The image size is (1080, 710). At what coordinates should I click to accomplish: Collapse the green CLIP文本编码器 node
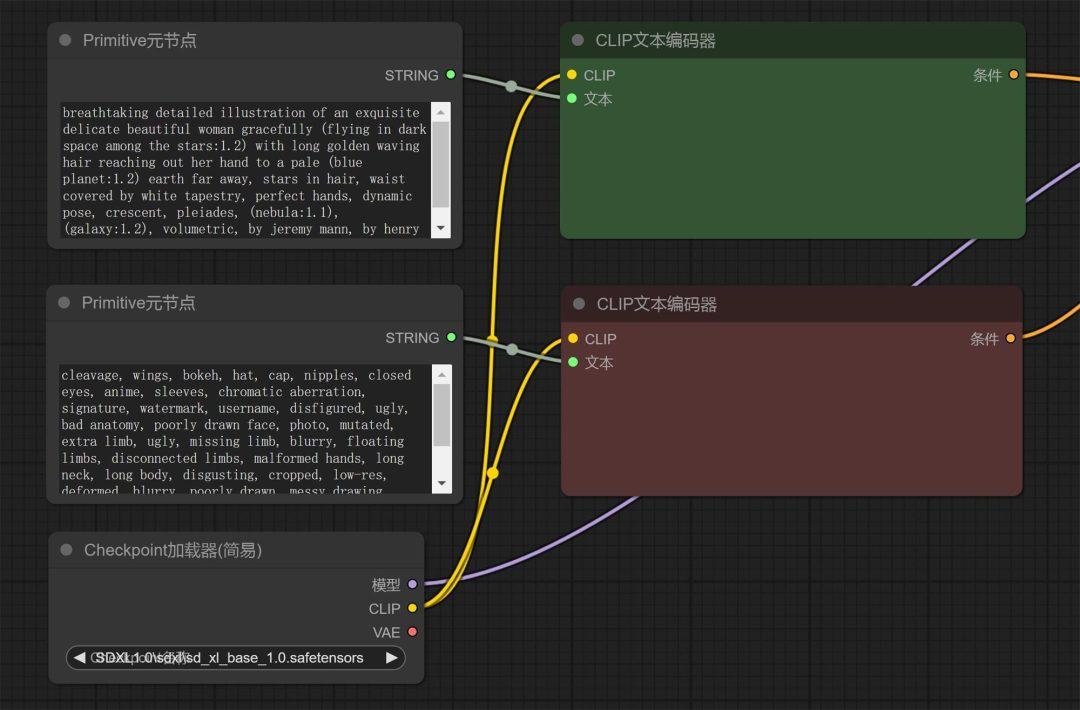point(576,40)
